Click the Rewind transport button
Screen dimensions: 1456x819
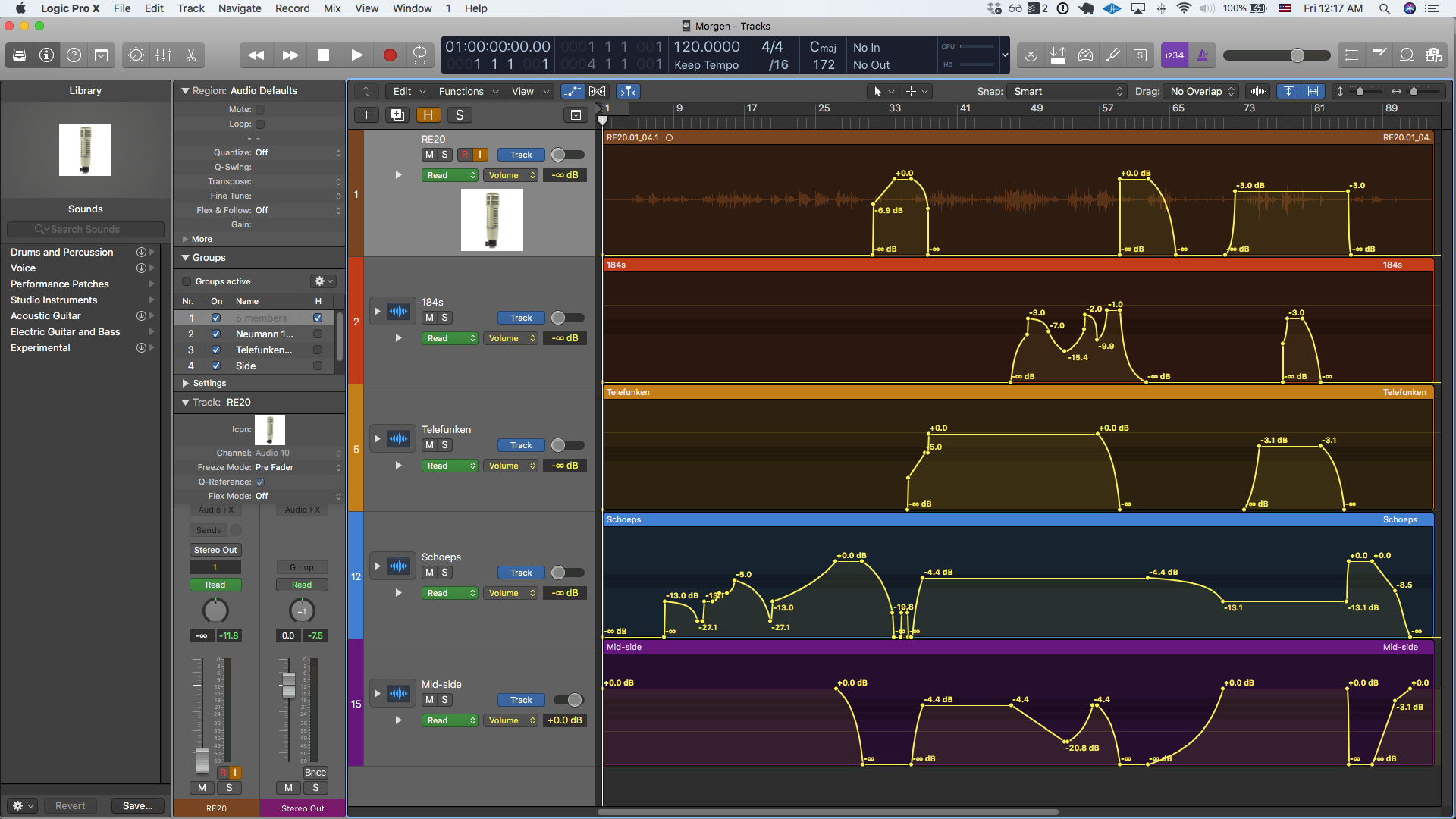(256, 55)
